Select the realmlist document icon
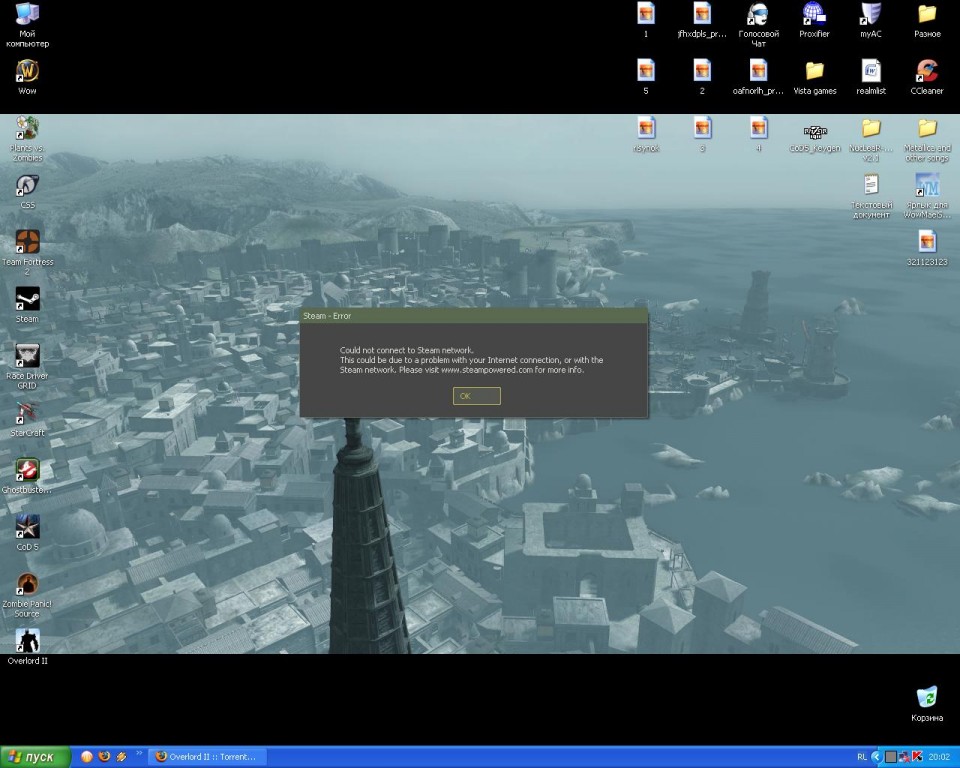Screen dimensions: 960x768 871,77
